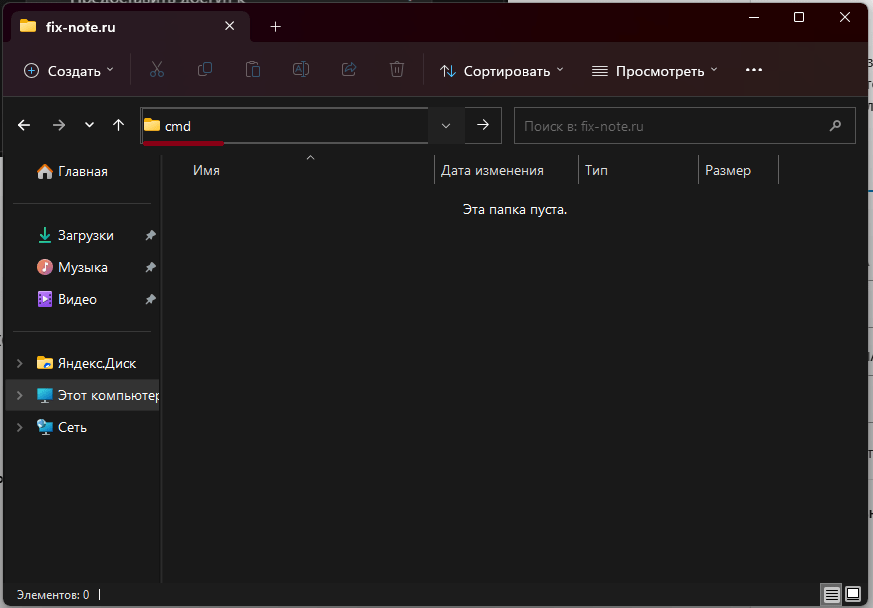Click the Copy icon in toolbar
Viewport: 873px width, 608px height.
(205, 70)
